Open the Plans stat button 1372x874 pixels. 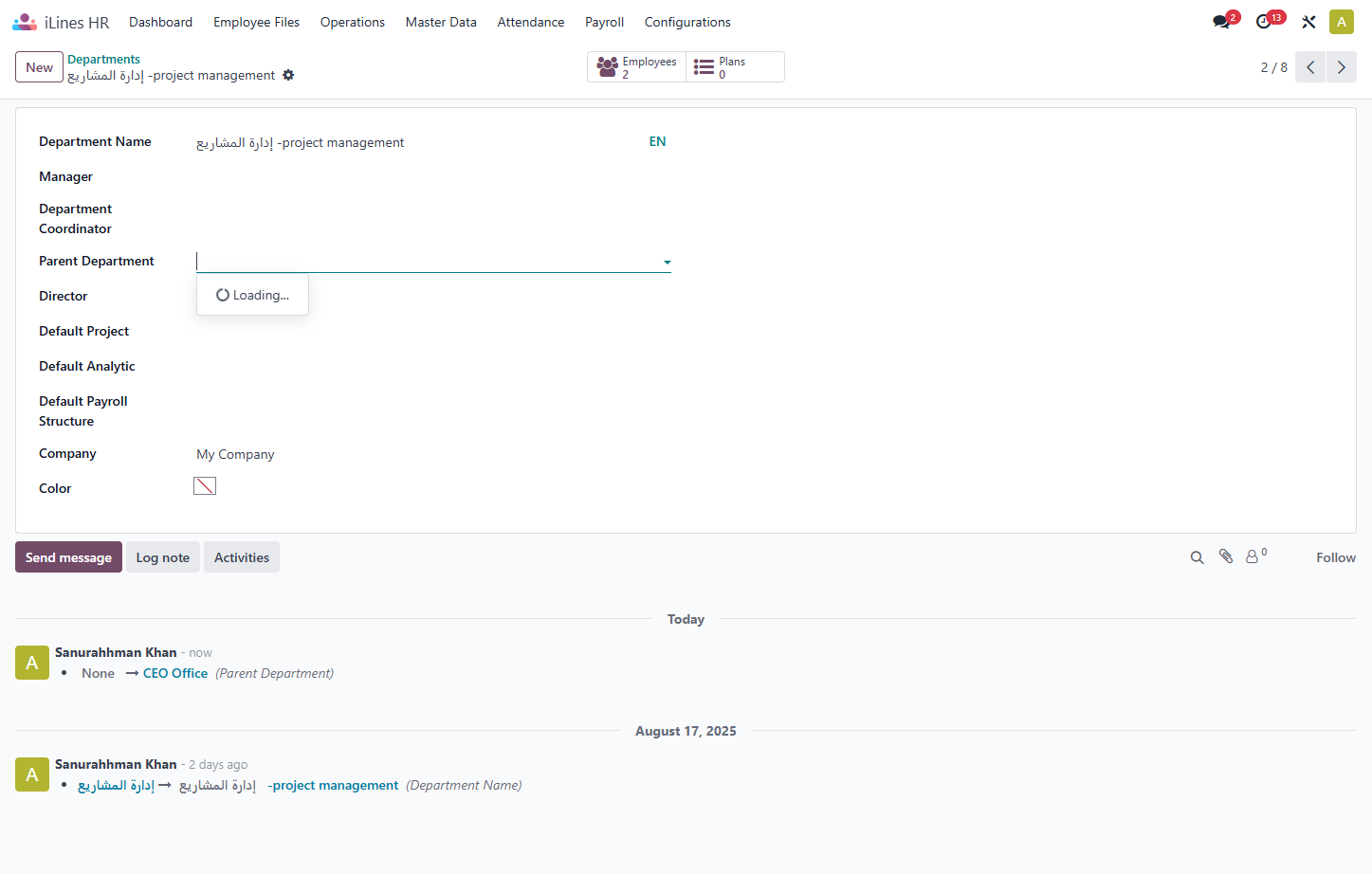(735, 67)
